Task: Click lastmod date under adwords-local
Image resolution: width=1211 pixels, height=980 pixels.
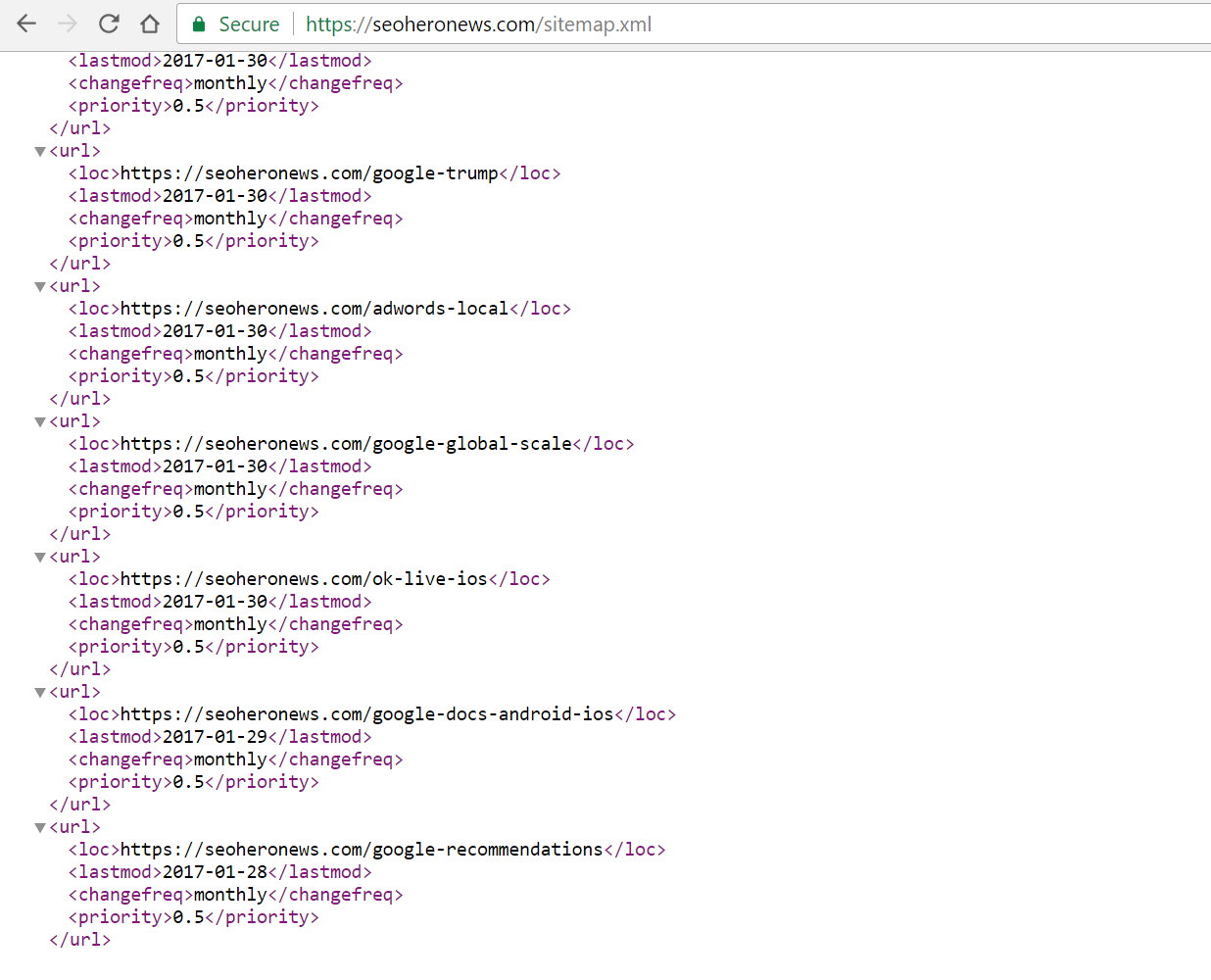Action: [215, 331]
